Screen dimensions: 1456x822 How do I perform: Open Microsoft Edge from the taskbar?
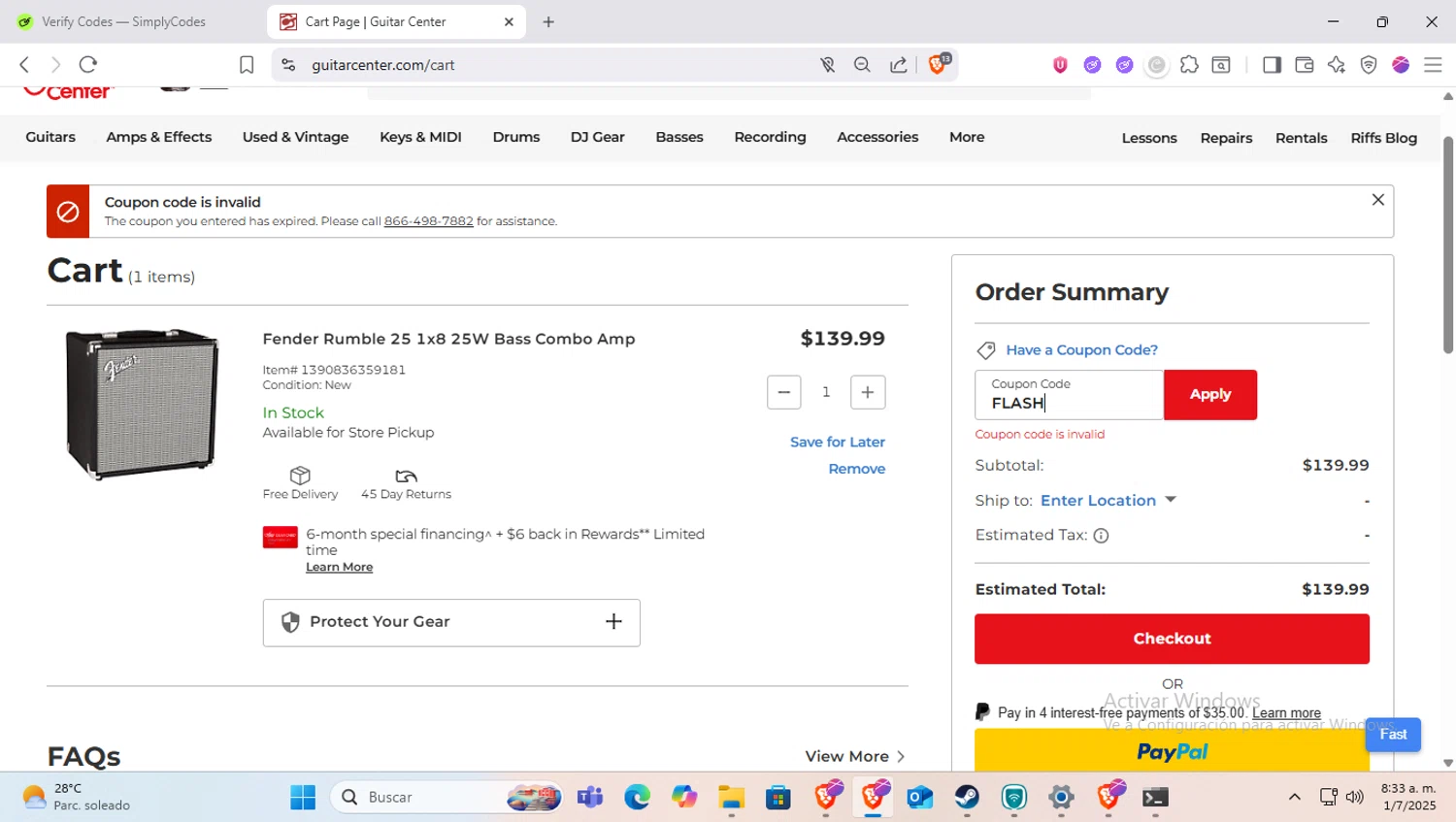click(x=637, y=797)
